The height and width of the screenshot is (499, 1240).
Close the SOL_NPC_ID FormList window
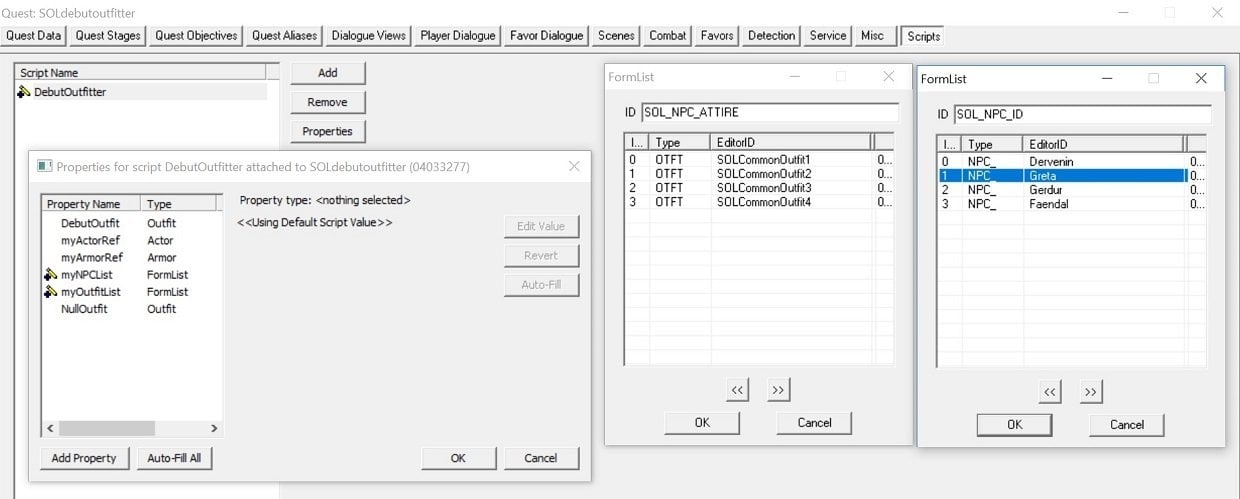(x=1201, y=78)
